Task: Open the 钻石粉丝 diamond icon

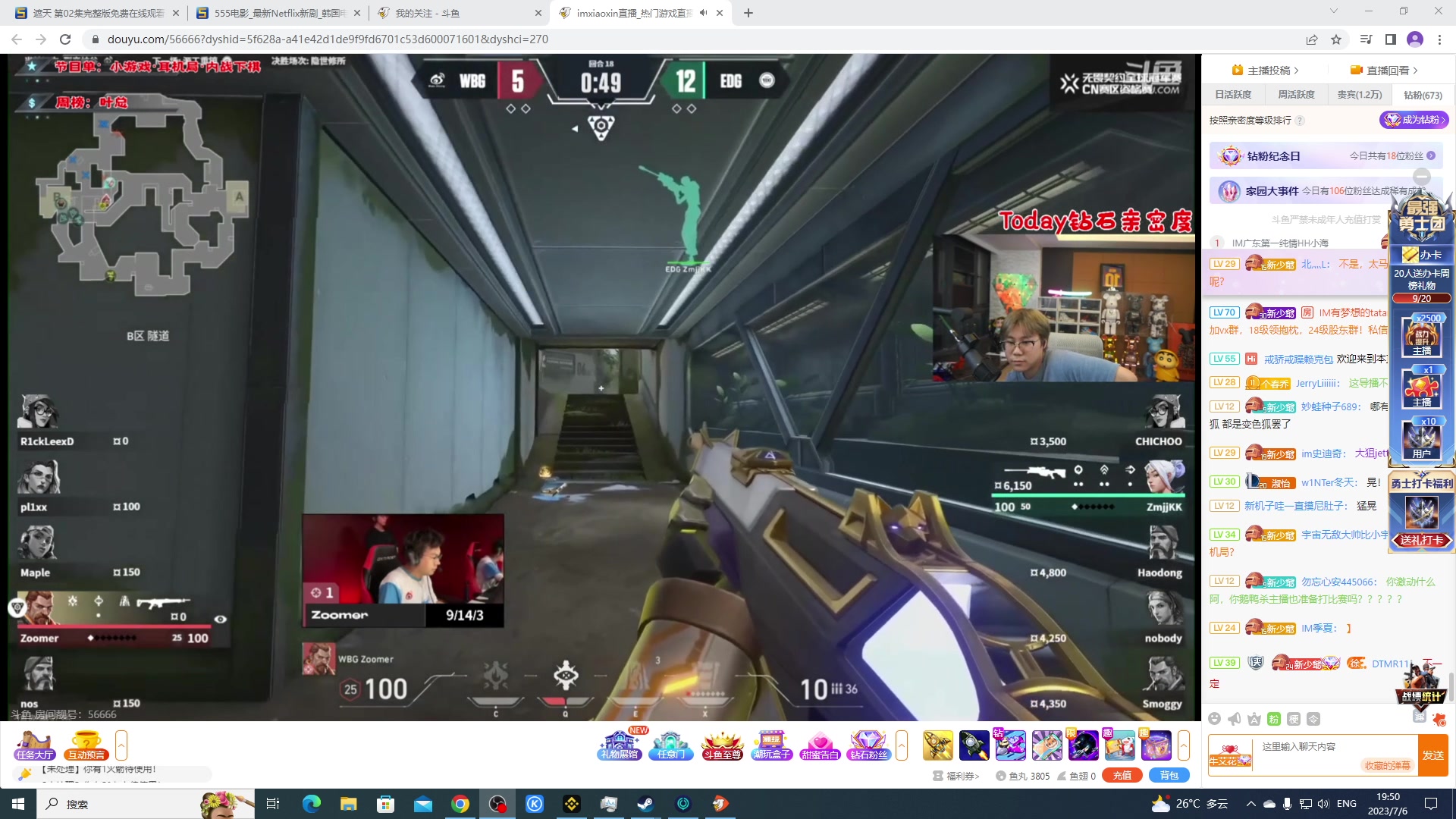Action: point(868,745)
